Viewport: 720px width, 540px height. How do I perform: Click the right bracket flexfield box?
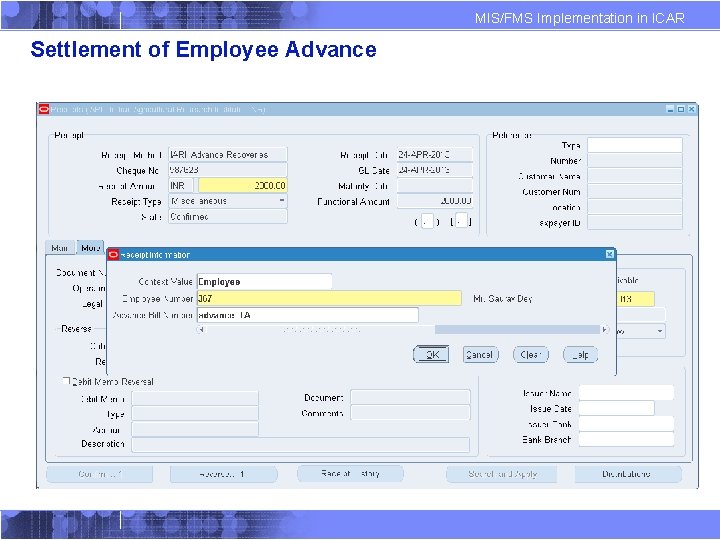(461, 220)
